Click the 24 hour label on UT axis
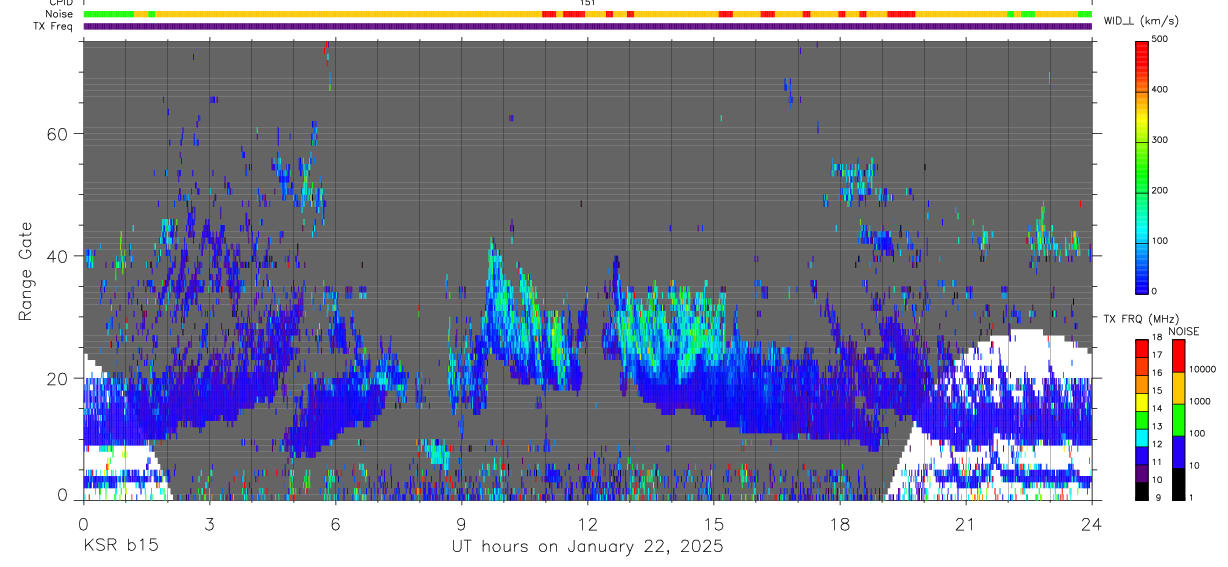The height and width of the screenshot is (567, 1228). coord(1092,523)
